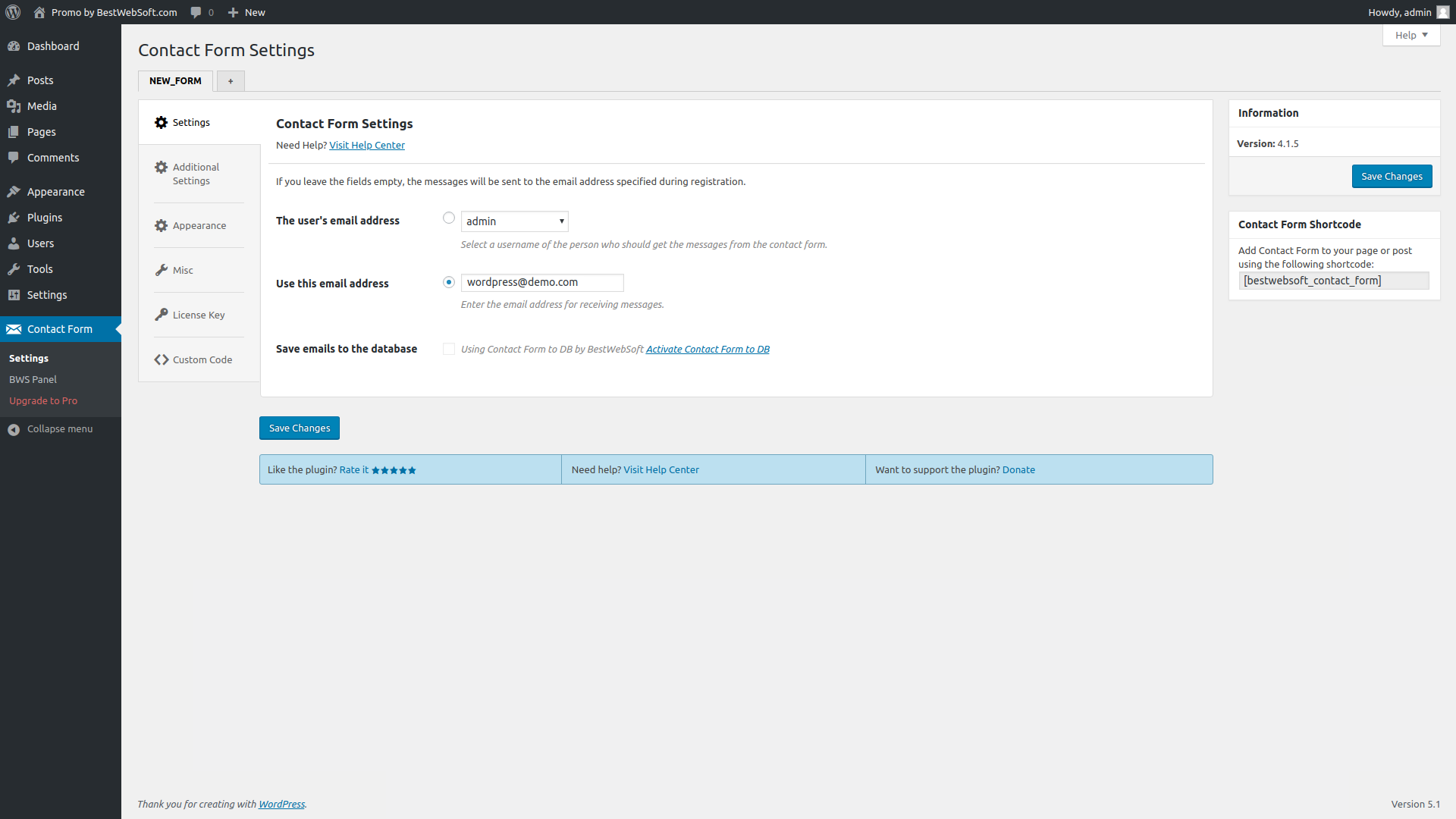Click the Plugins plug icon
The height and width of the screenshot is (819, 1456).
[x=14, y=218]
